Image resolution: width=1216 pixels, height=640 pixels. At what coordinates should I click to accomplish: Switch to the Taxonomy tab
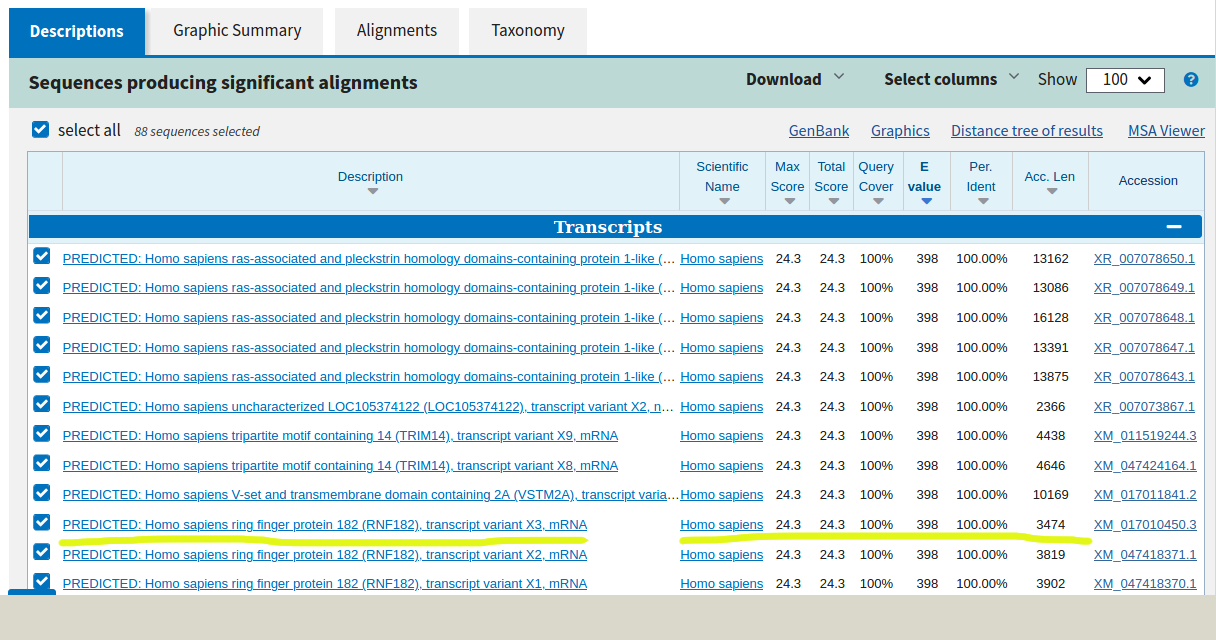527,30
